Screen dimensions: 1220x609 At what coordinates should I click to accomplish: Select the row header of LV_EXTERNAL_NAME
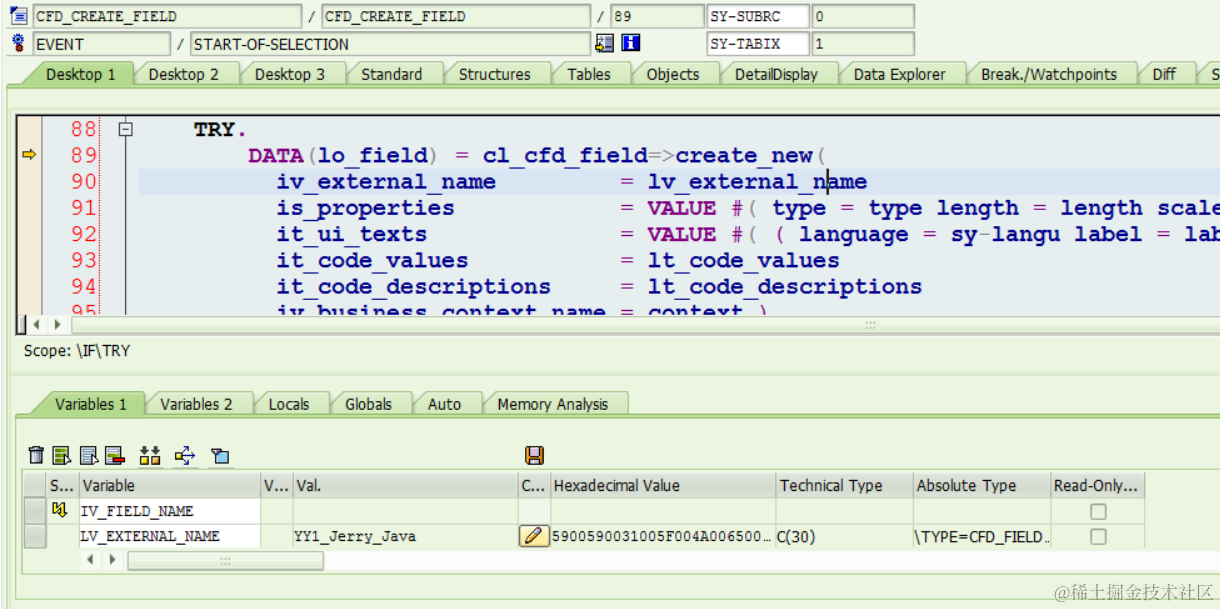point(35,536)
